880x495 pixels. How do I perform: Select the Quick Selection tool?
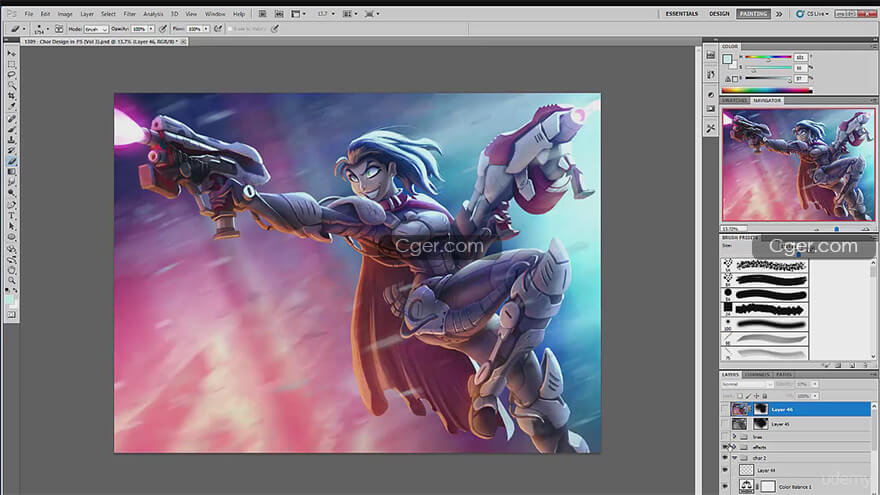[11, 85]
